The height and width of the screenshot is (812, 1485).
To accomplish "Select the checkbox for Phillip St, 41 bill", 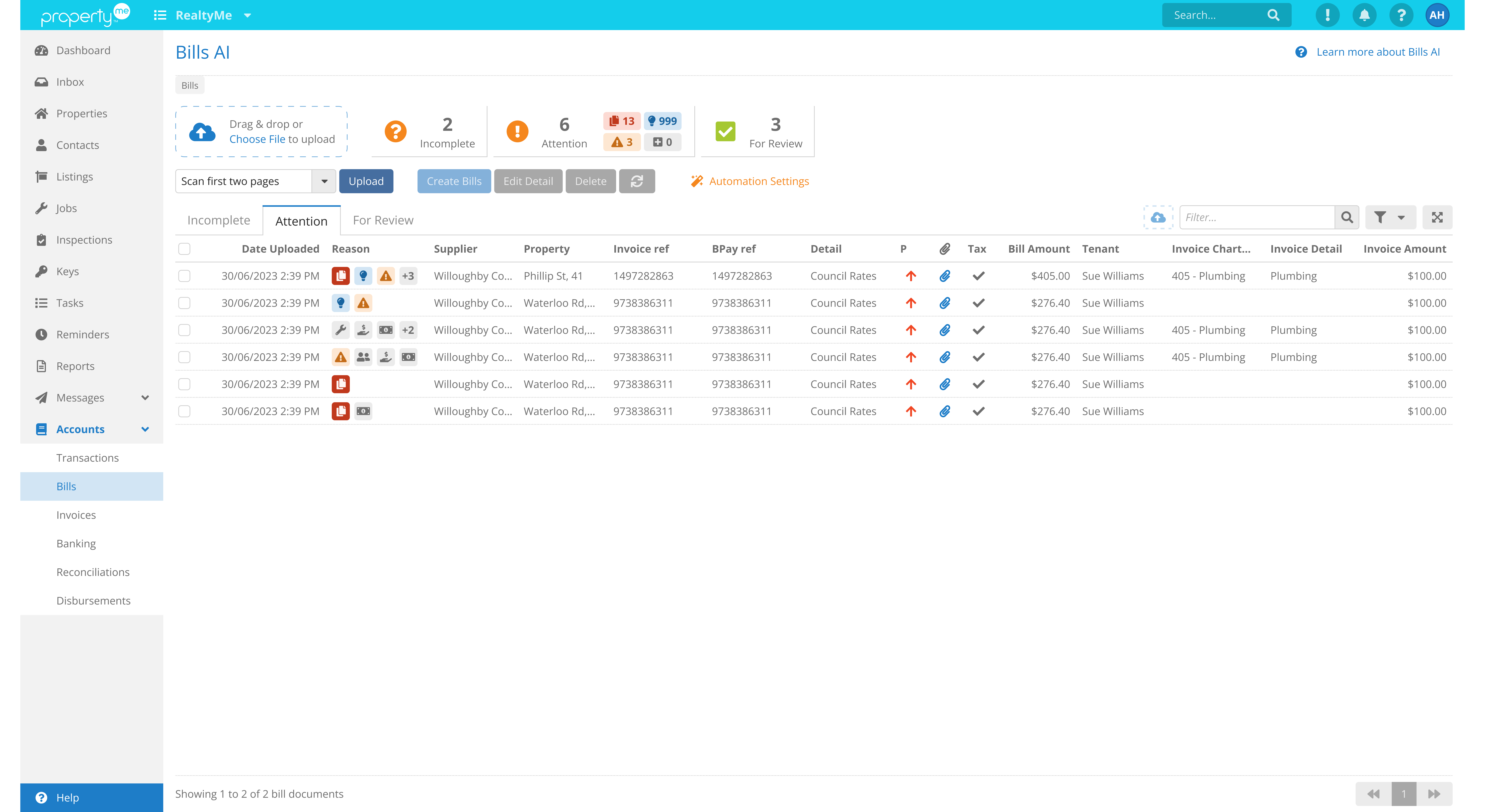I will pyautogui.click(x=185, y=276).
